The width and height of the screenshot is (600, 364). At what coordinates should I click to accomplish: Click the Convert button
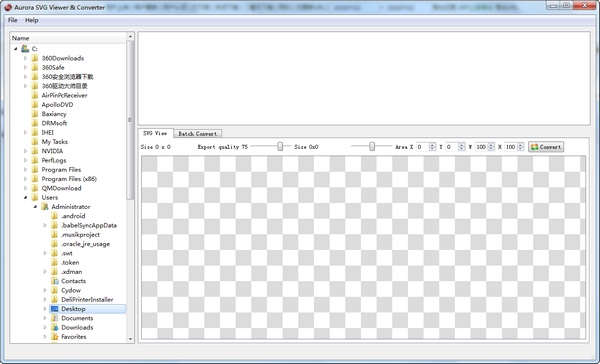[x=546, y=147]
